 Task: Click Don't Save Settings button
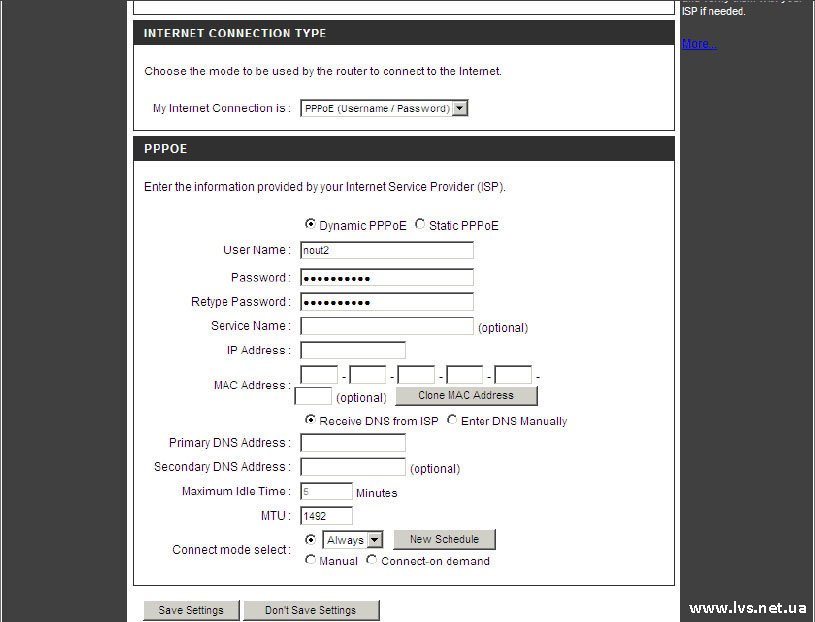coord(310,610)
